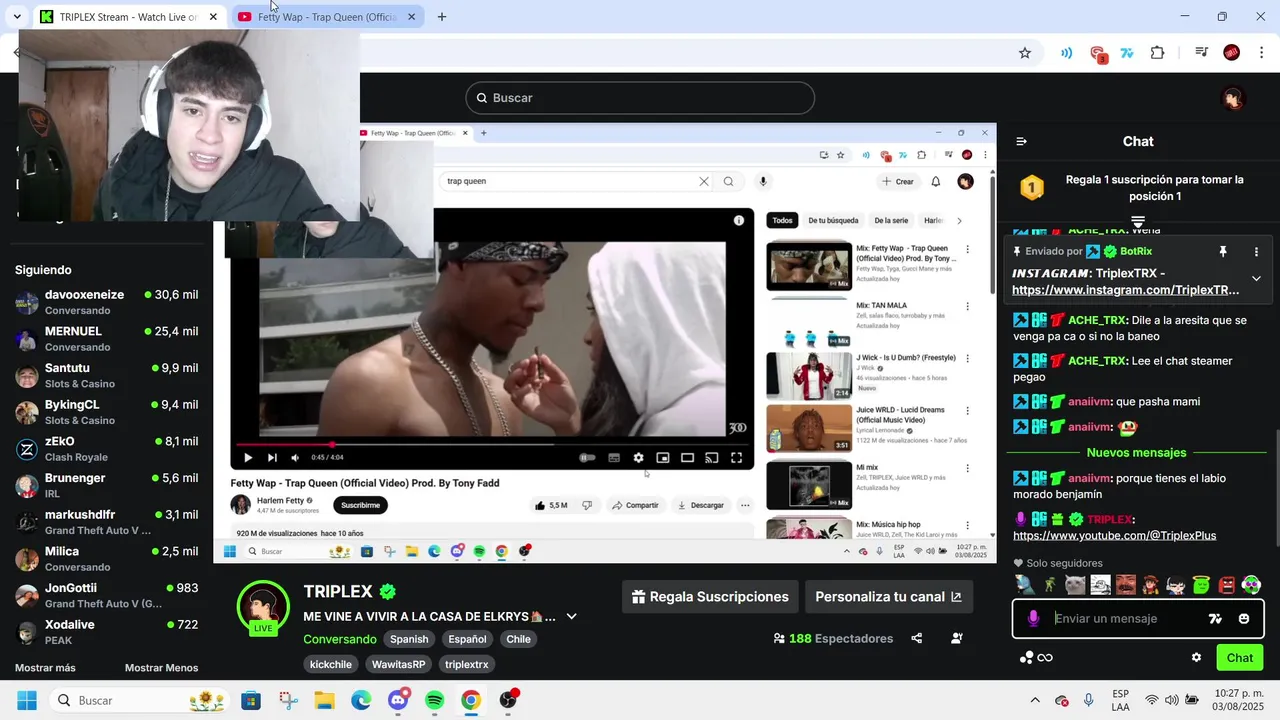1280x720 pixels.
Task: Select the Conversando category link
Action: (x=340, y=639)
